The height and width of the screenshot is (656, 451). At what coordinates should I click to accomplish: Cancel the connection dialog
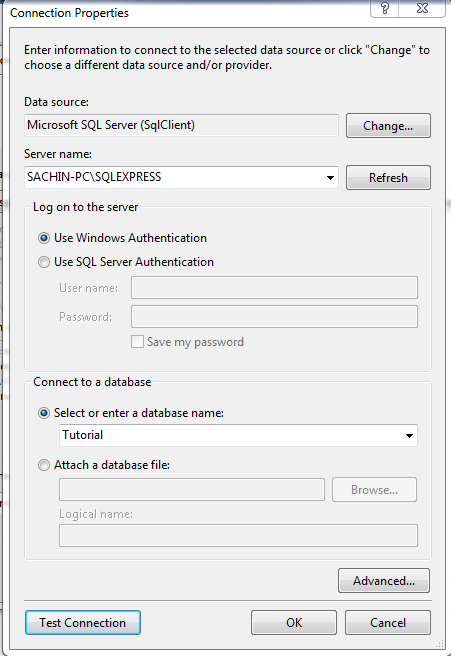click(x=388, y=623)
